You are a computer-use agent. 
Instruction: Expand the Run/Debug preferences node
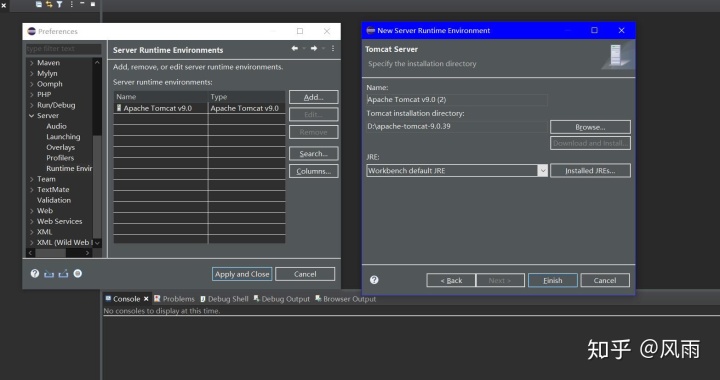click(x=32, y=105)
